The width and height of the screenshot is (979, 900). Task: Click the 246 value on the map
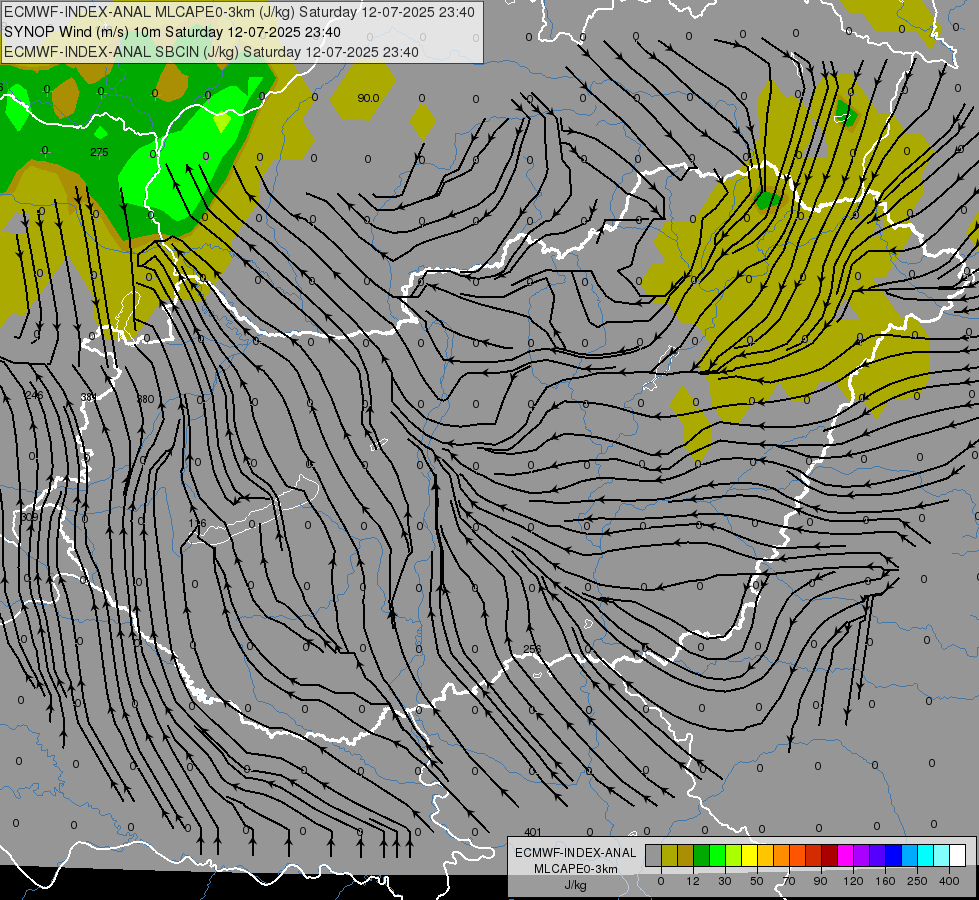[x=34, y=395]
